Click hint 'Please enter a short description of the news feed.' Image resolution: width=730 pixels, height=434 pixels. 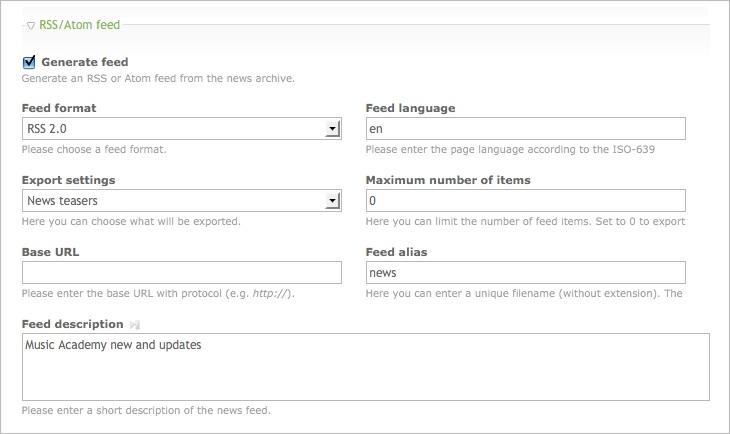click(x=146, y=410)
